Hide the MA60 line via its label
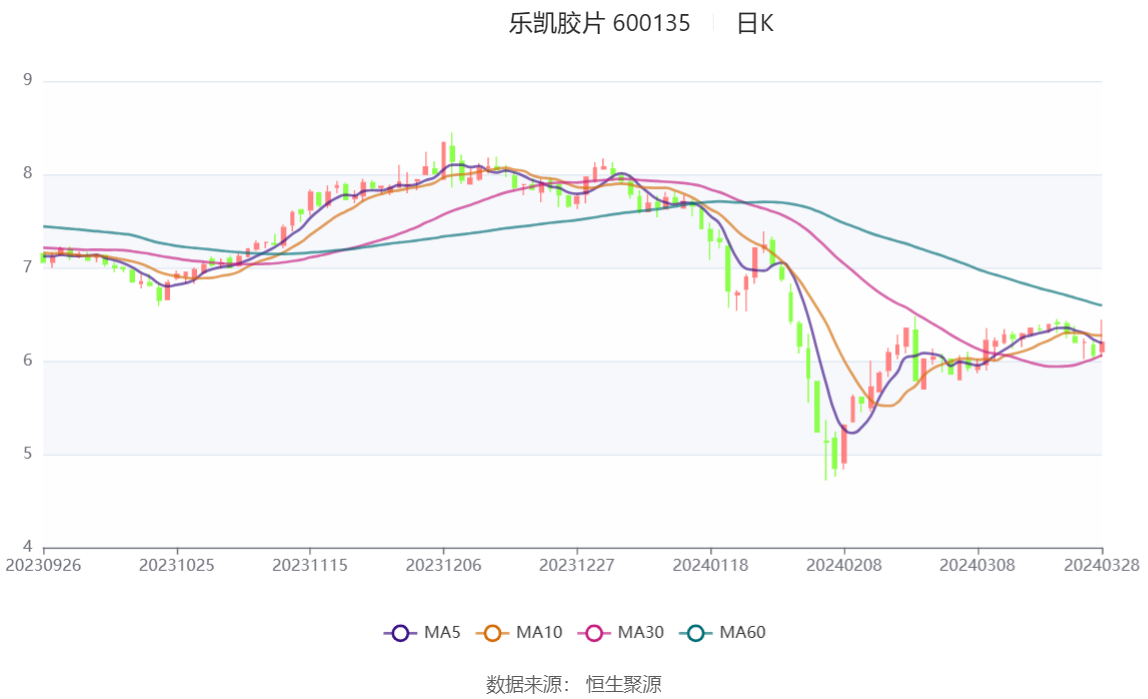Image resolution: width=1148 pixels, height=699 pixels. click(x=742, y=632)
